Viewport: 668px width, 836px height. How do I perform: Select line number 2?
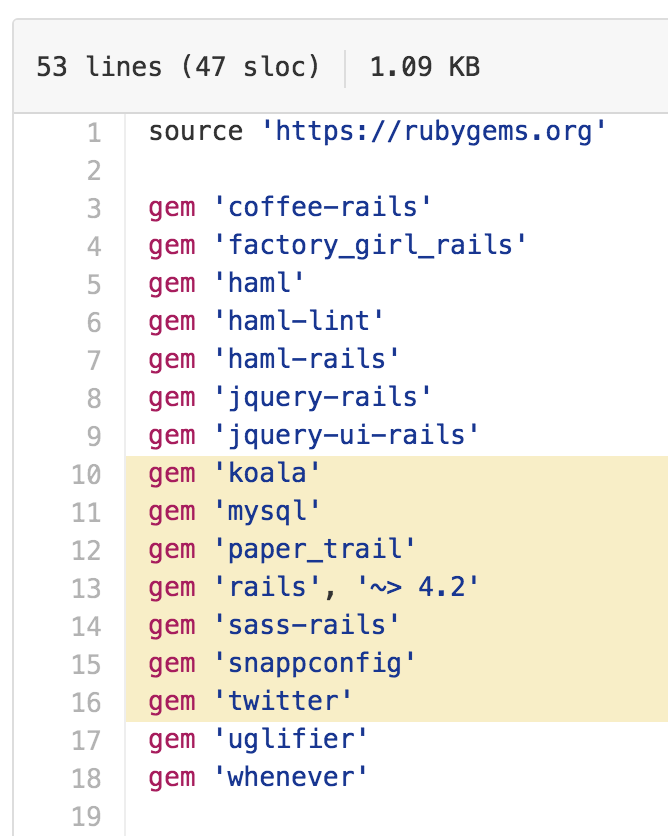(x=94, y=171)
